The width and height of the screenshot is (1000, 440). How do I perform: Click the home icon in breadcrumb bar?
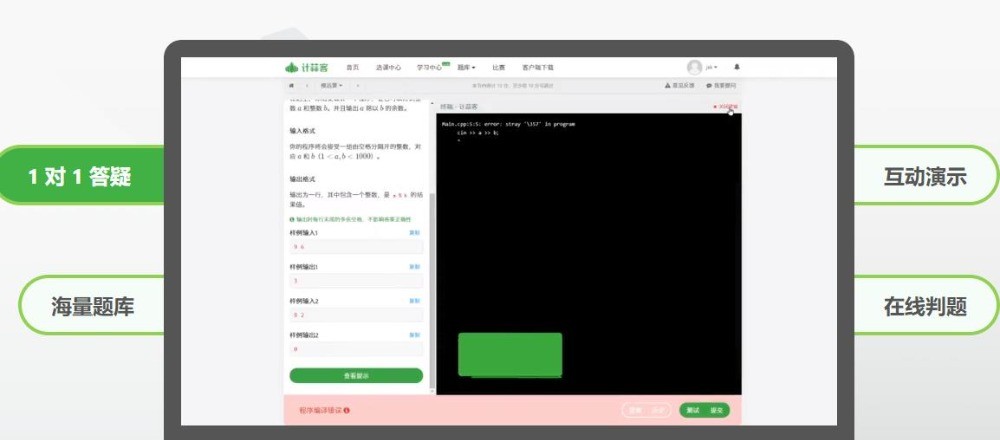pos(291,85)
